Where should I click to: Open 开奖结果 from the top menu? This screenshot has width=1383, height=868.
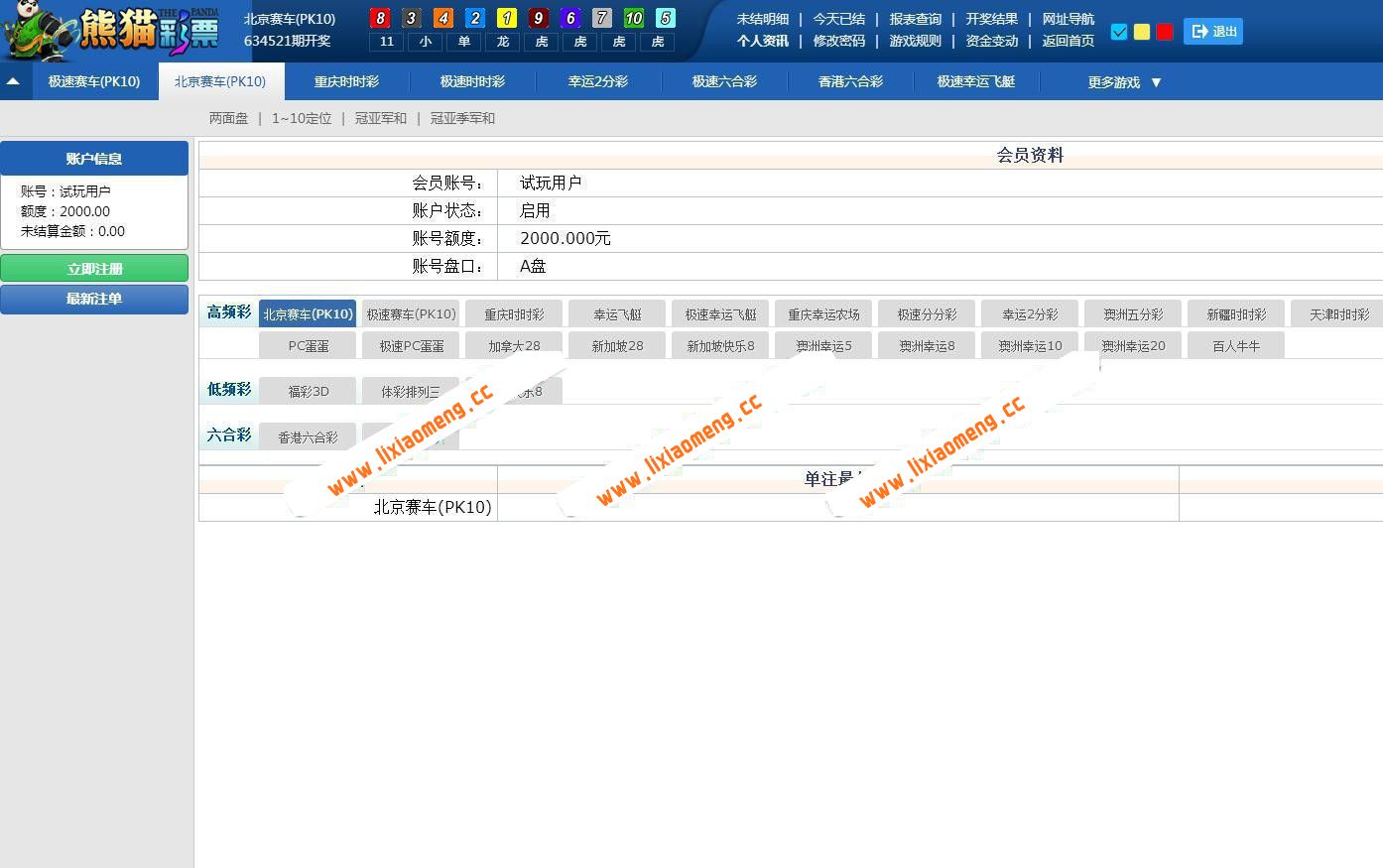(x=991, y=18)
